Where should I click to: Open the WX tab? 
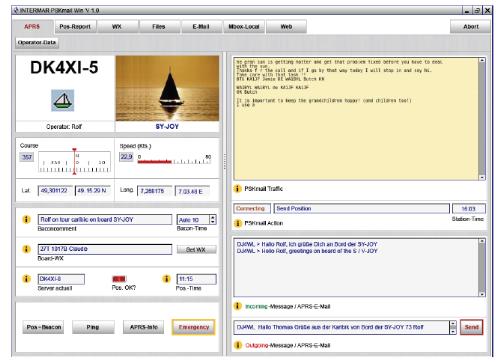pyautogui.click(x=117, y=27)
